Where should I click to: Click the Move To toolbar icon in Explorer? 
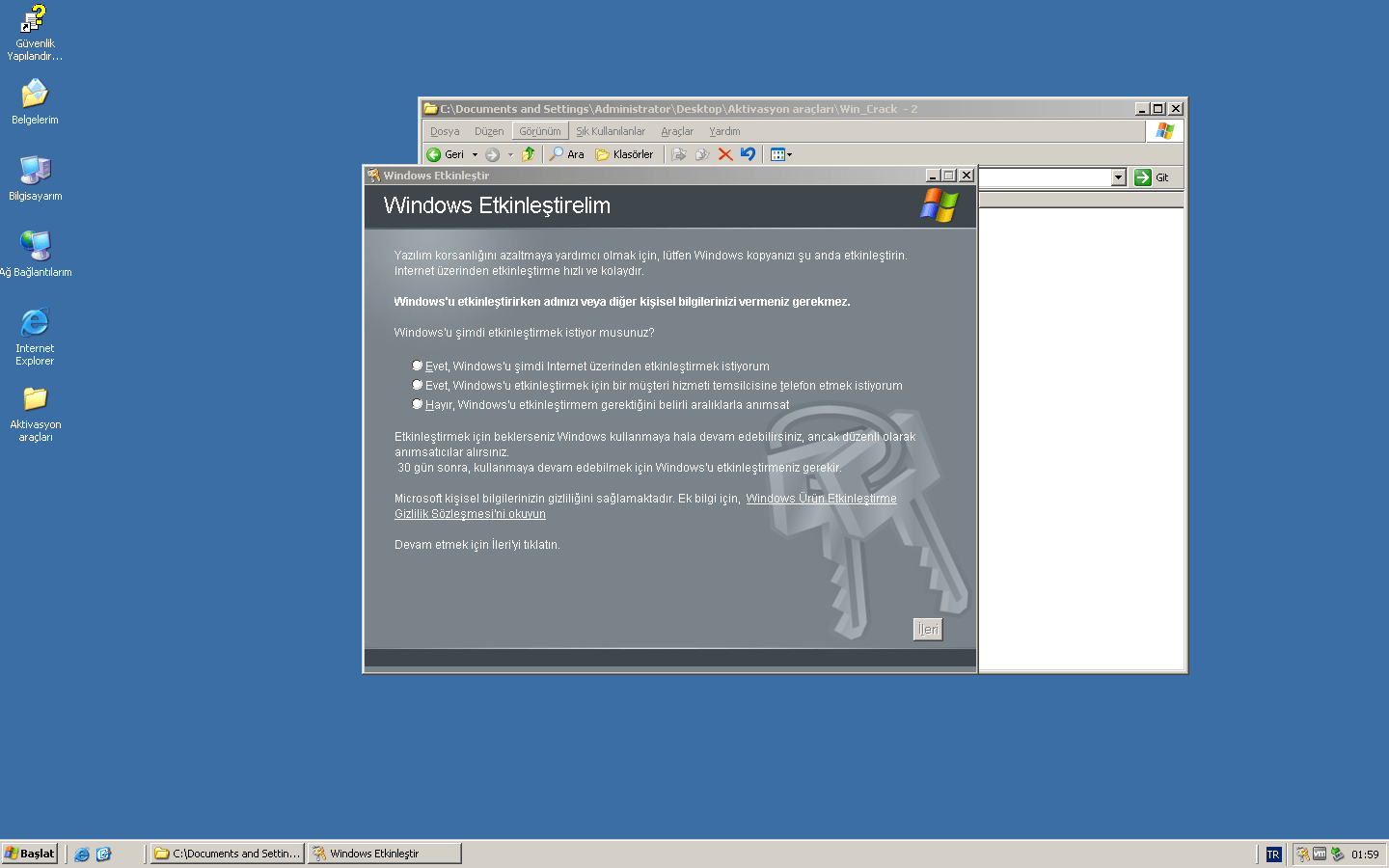679,154
